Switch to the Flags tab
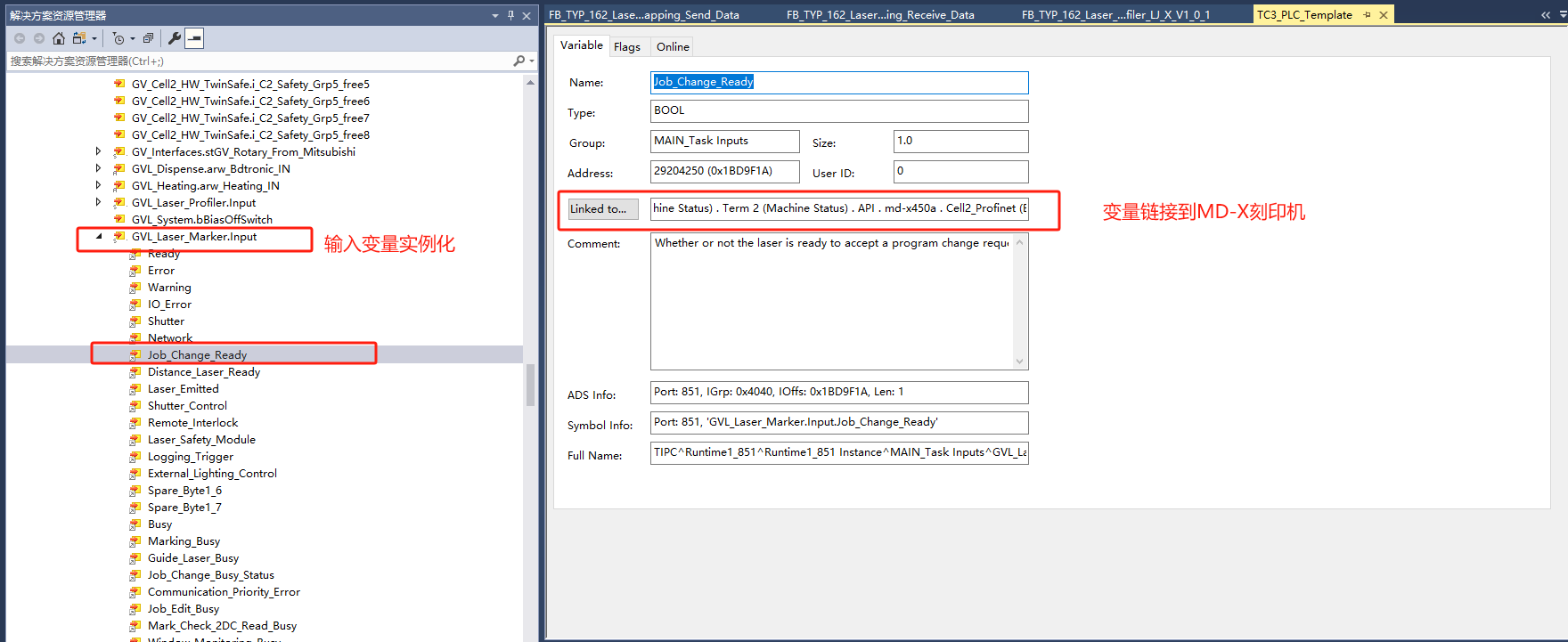Image resolution: width=1568 pixels, height=642 pixels. click(x=627, y=47)
